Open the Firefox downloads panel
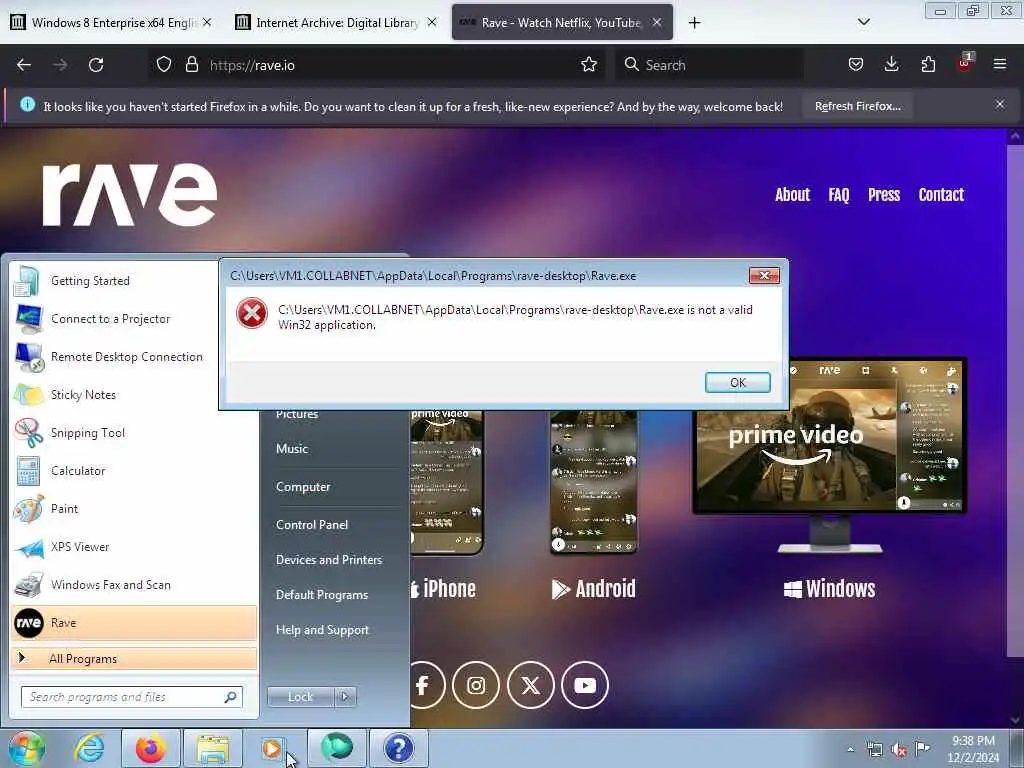Image resolution: width=1024 pixels, height=768 pixels. (x=891, y=65)
